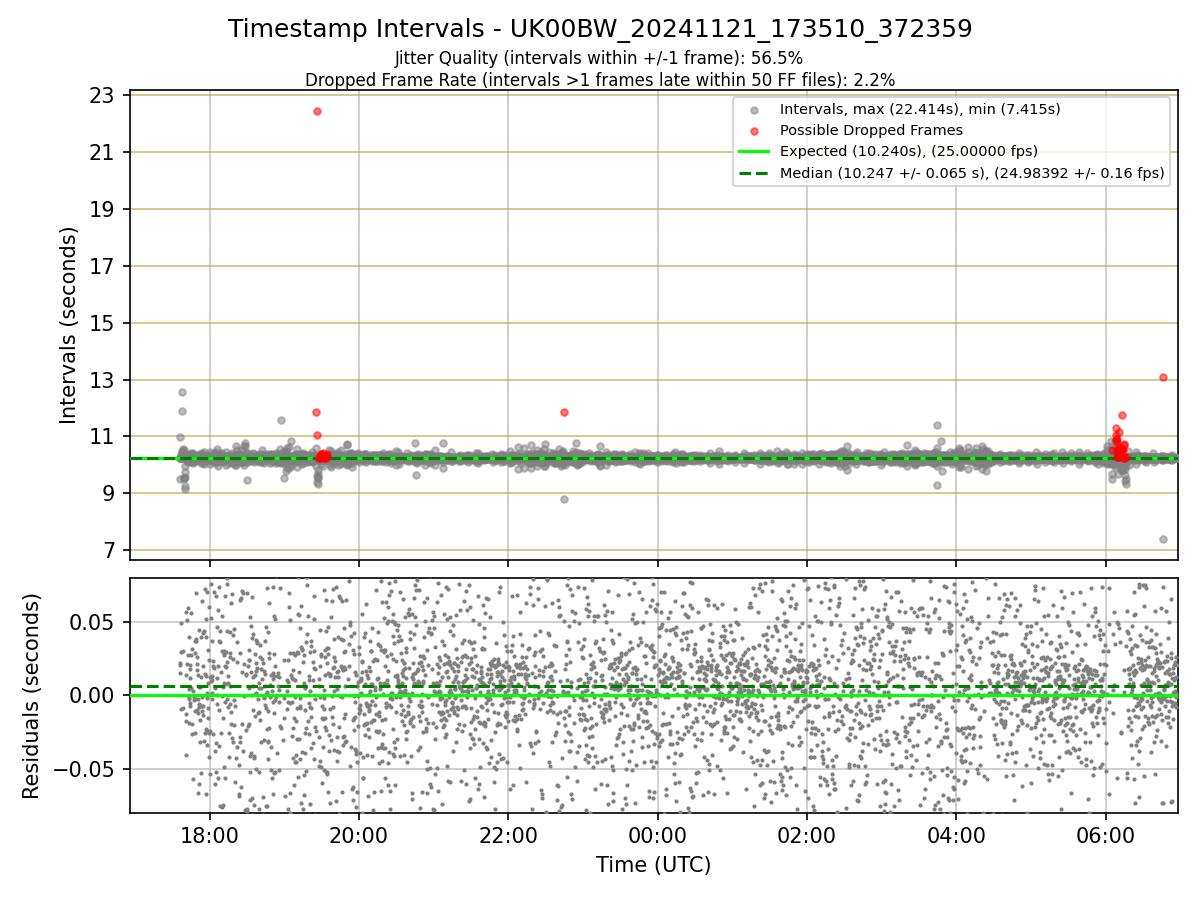Click the '06:00' x-axis tick label
The image size is (1200, 900).
coord(1105,836)
